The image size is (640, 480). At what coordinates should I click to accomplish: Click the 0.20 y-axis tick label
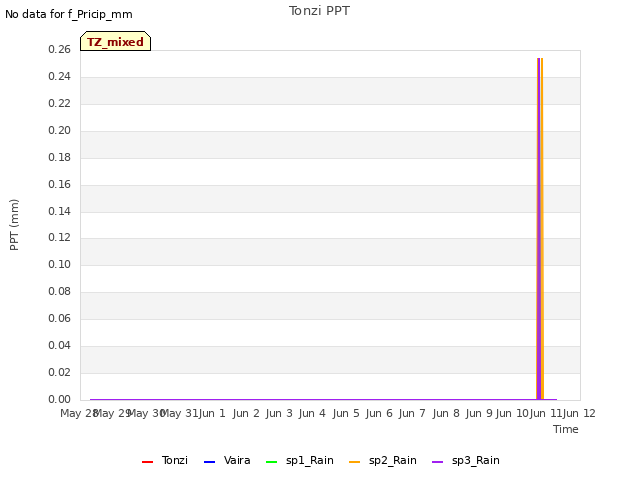pos(60,130)
